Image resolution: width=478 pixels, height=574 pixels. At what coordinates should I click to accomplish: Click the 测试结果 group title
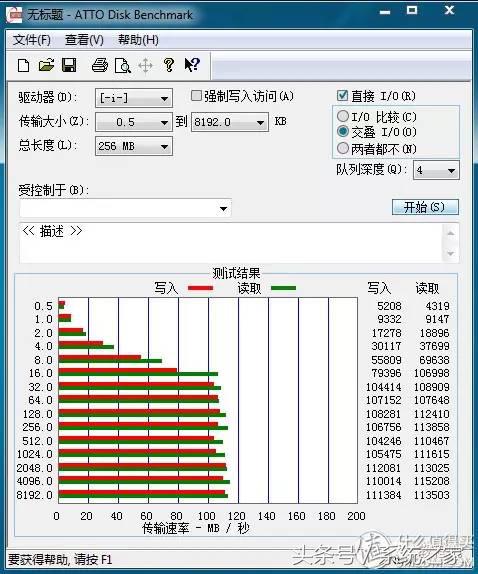236,273
